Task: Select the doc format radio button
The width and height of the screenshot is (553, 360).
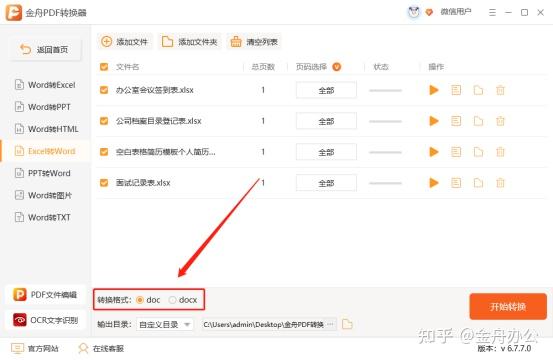Action: (140, 300)
